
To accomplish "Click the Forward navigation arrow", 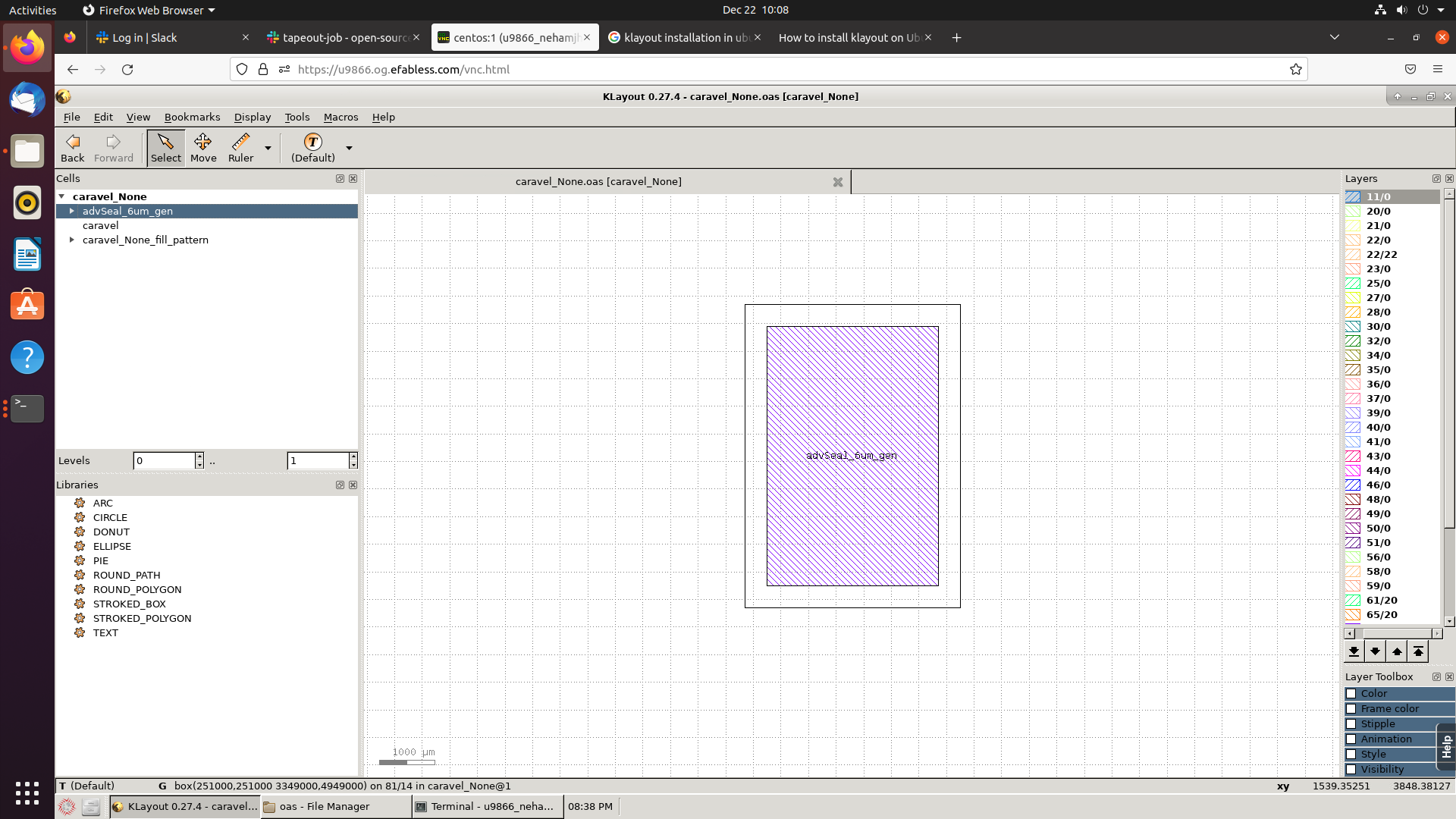I will (112, 146).
